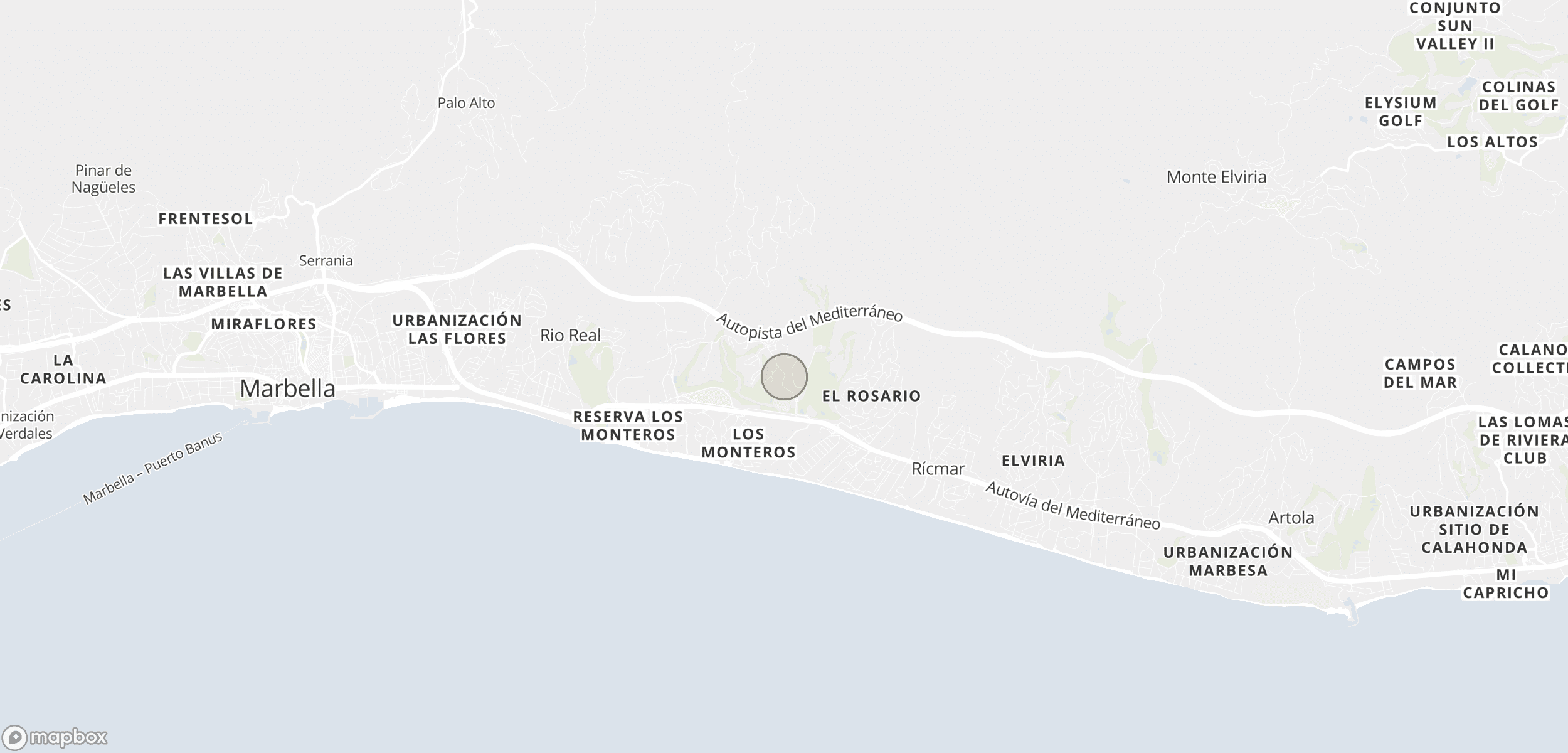Click the Los Monteros label
The width and height of the screenshot is (1568, 753).
click(x=748, y=443)
